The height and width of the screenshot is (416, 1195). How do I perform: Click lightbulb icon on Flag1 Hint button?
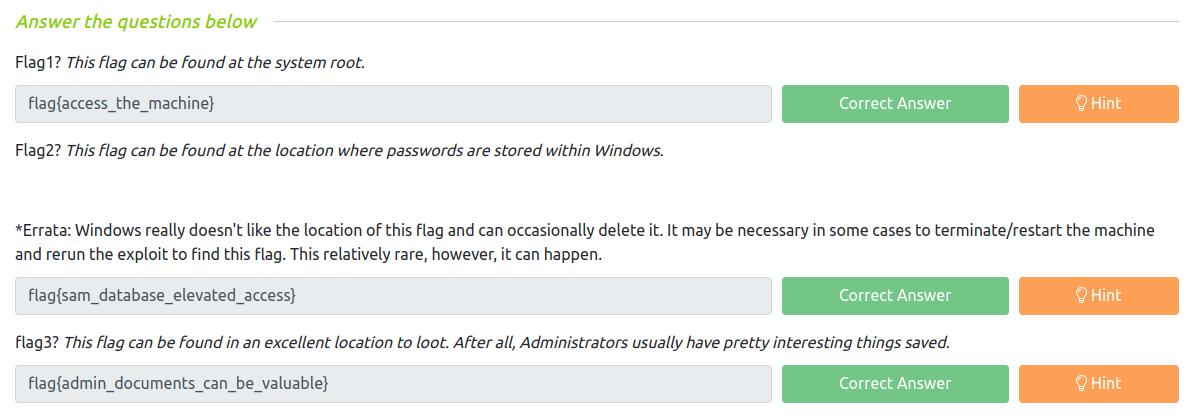1081,103
